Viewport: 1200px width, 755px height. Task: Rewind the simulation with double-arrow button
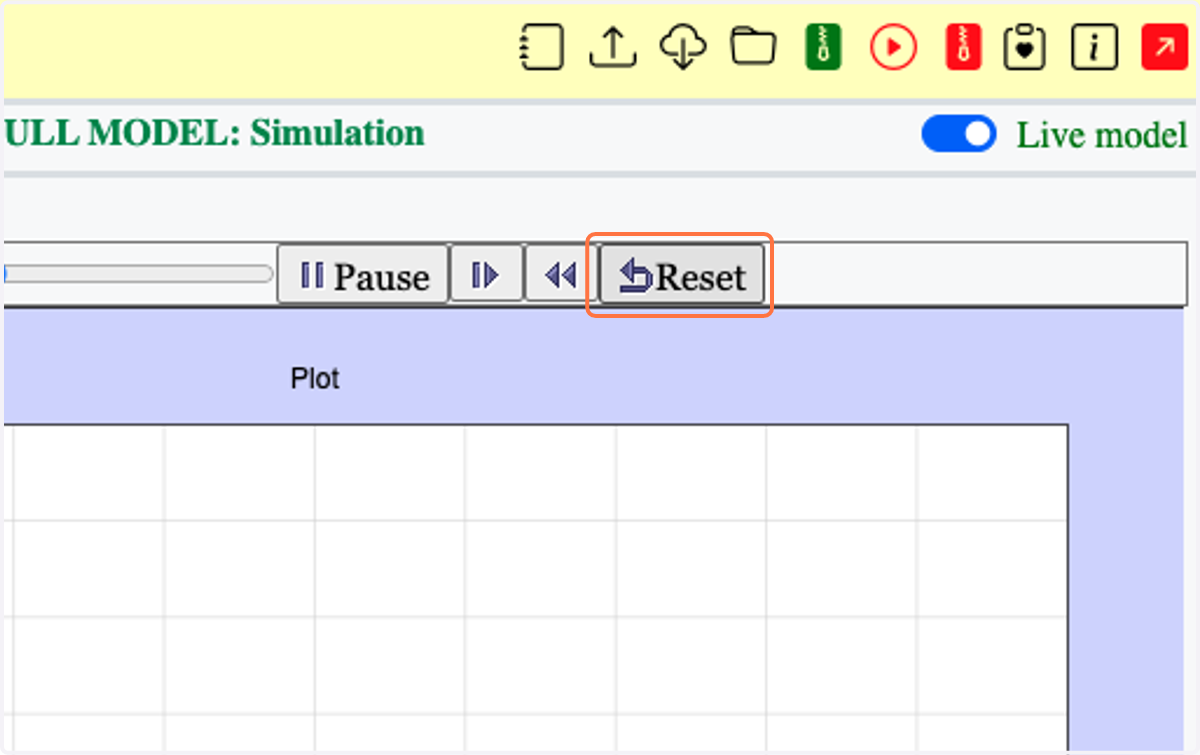[561, 274]
